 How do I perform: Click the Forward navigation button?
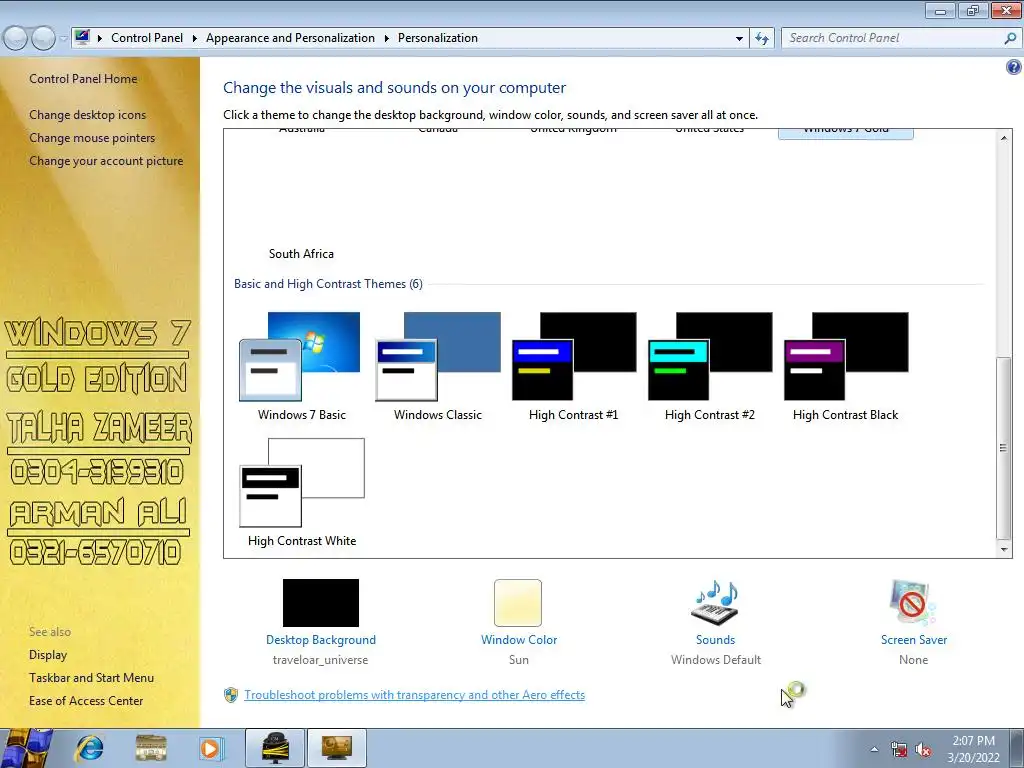point(44,38)
